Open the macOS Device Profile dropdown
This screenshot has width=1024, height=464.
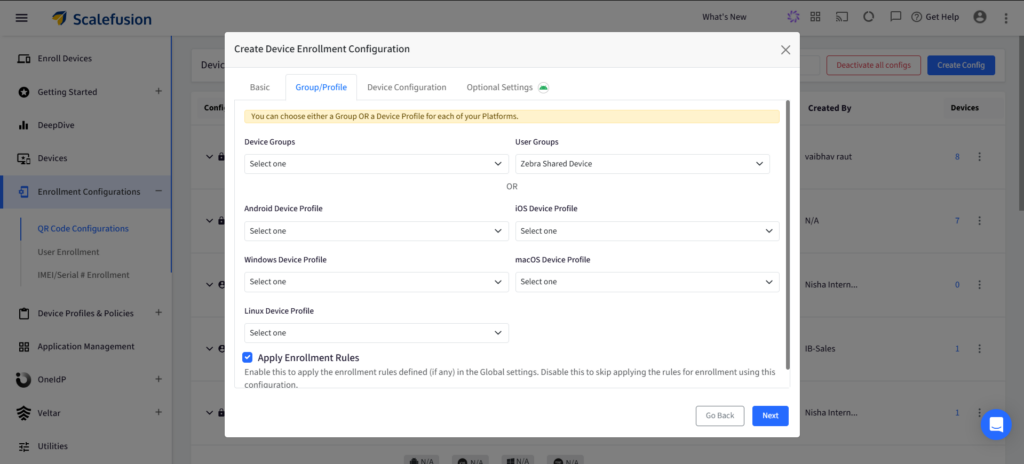pyautogui.click(x=647, y=282)
